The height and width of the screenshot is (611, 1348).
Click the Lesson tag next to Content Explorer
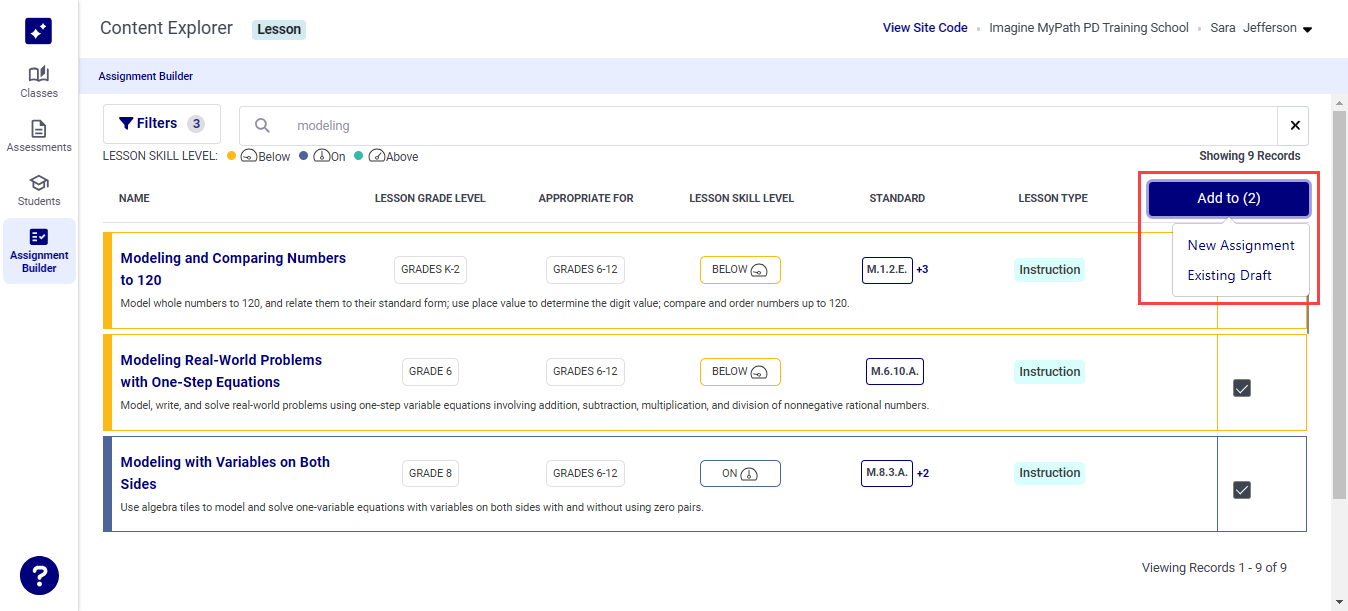(279, 29)
